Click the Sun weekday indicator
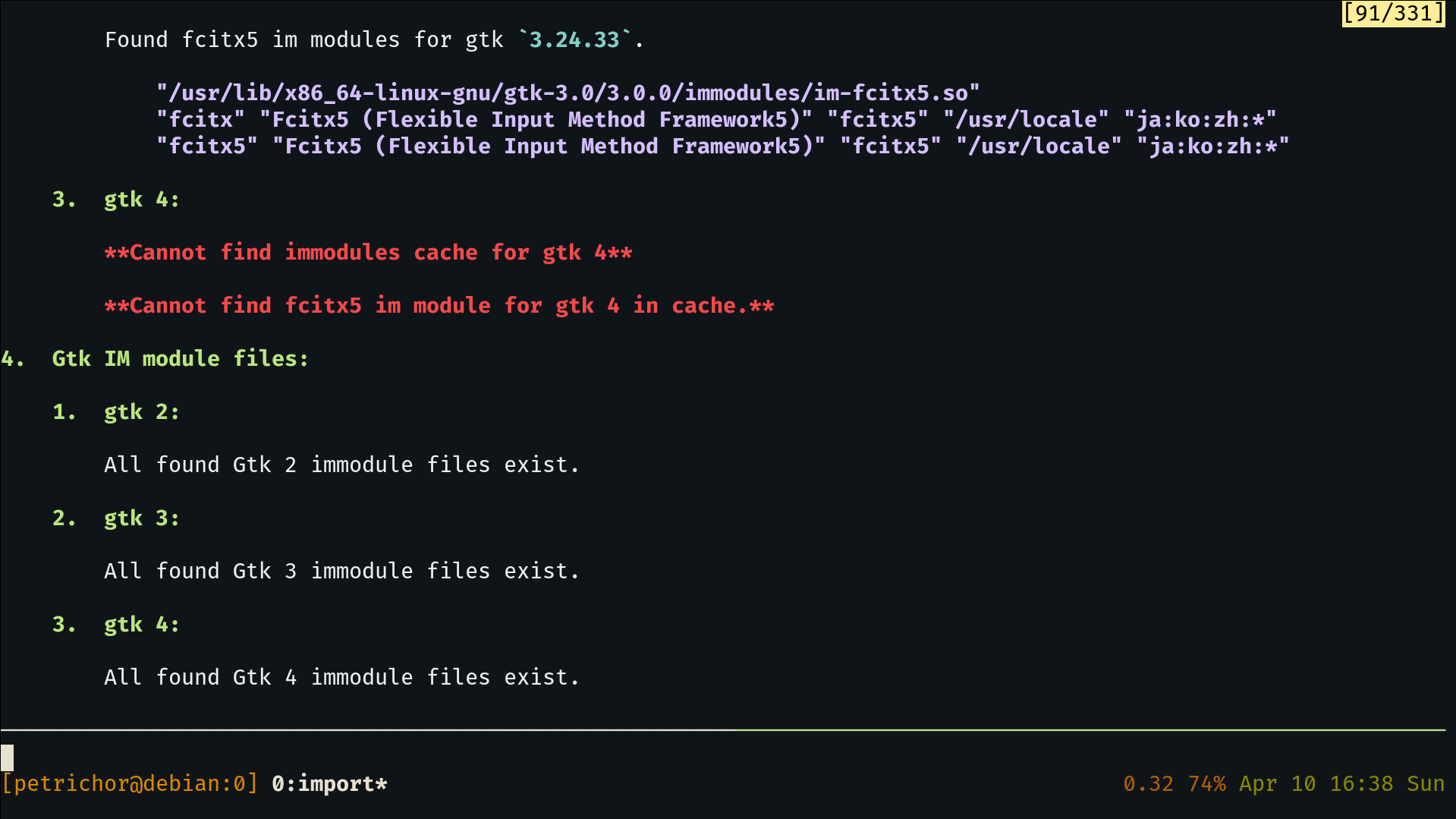The image size is (1456, 819). coord(1426,783)
